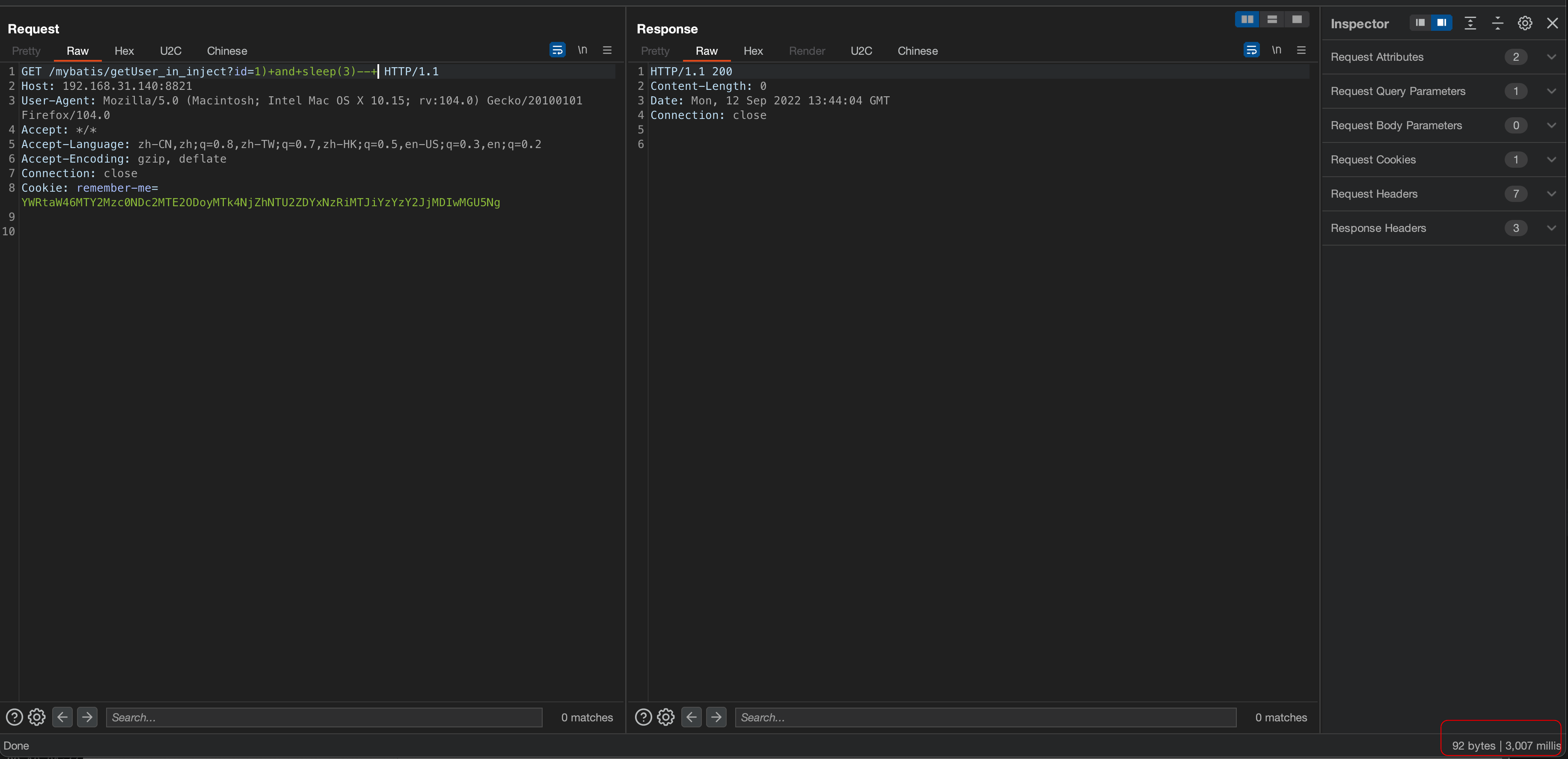The image size is (1568, 759).
Task: Select side-by-side layout view icon
Action: pos(1247,20)
